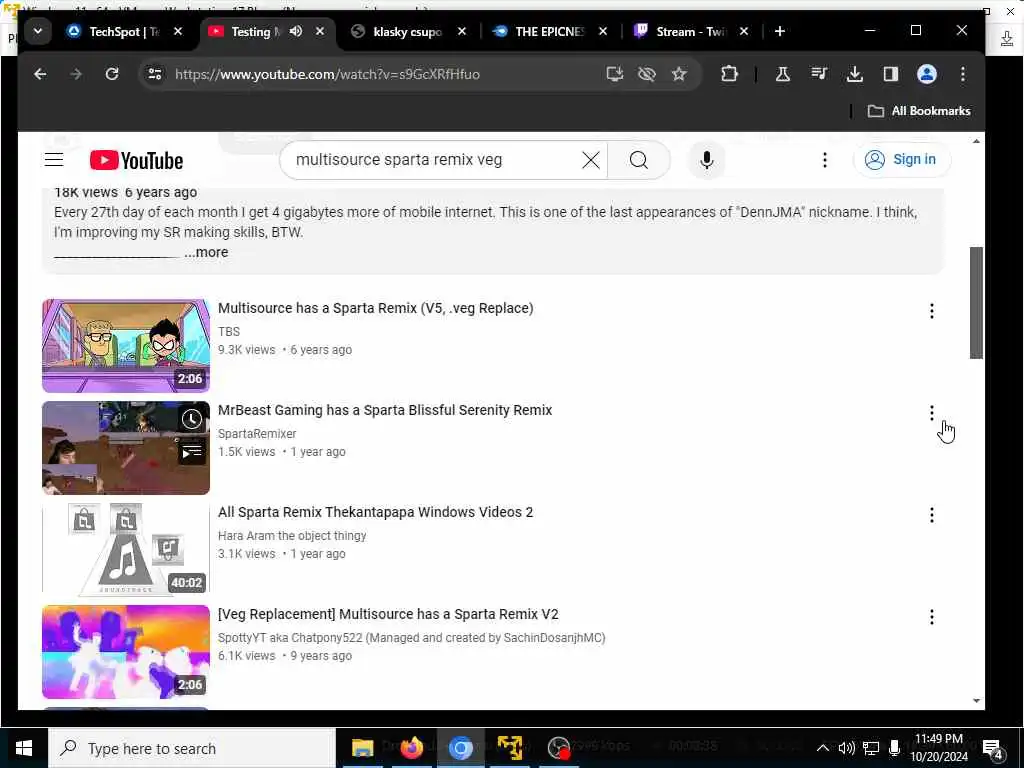This screenshot has height=768, width=1024.
Task: Expand description with ...more
Action: 206,252
